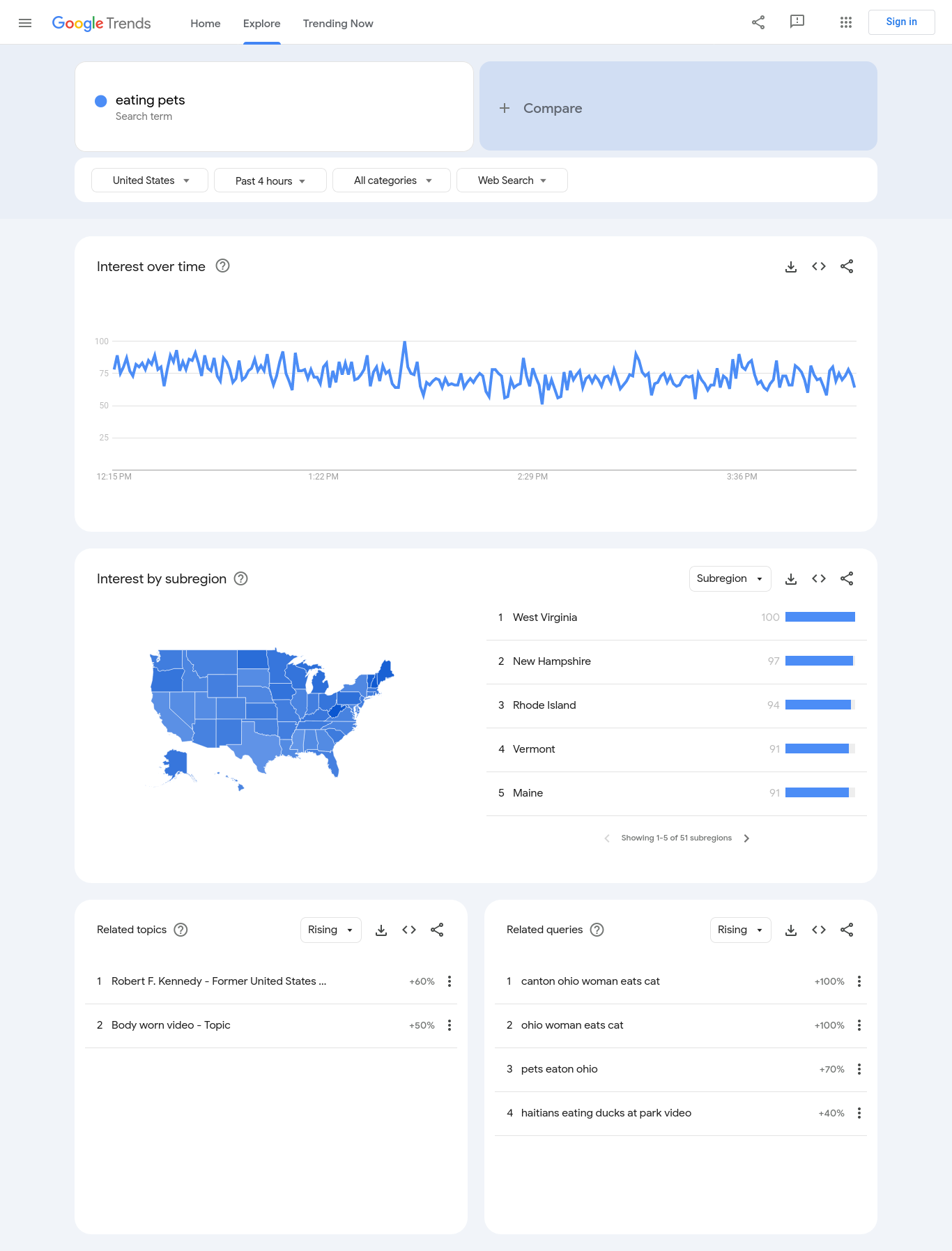
Task: Open the Rhode Island subregion row
Action: click(677, 705)
